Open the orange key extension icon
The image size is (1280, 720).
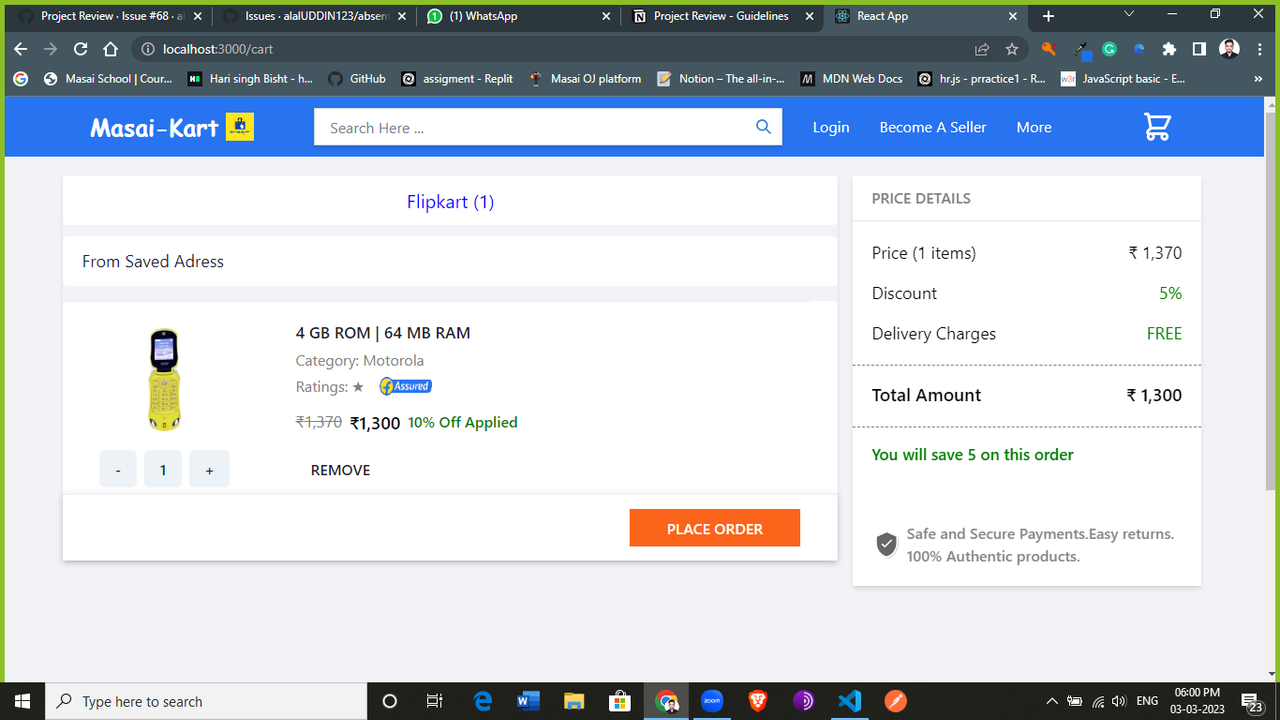[x=1049, y=49]
